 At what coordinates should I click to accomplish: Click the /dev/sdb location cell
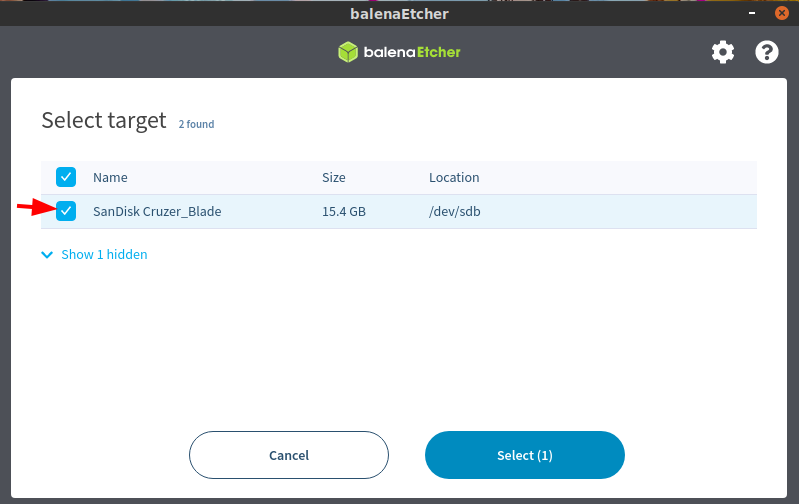(x=455, y=211)
